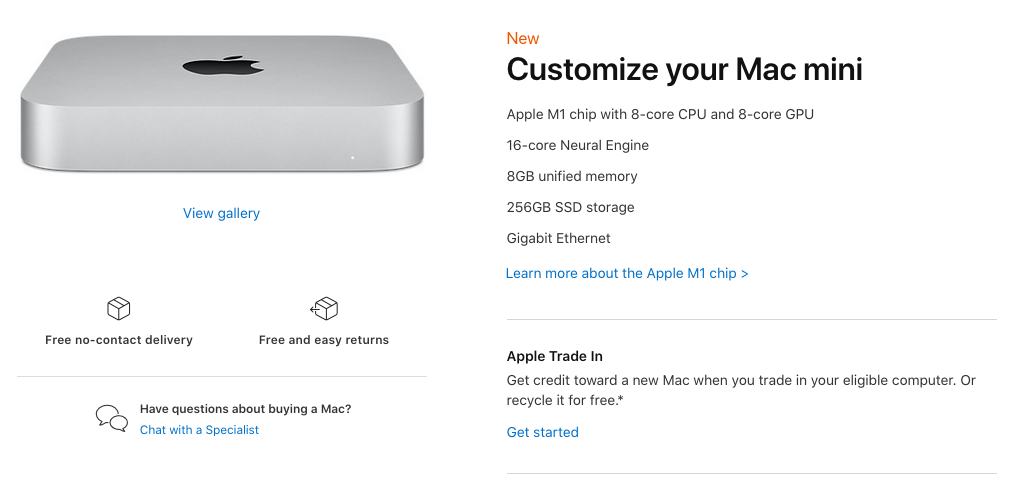Click the Apple Trade In heading

(555, 356)
